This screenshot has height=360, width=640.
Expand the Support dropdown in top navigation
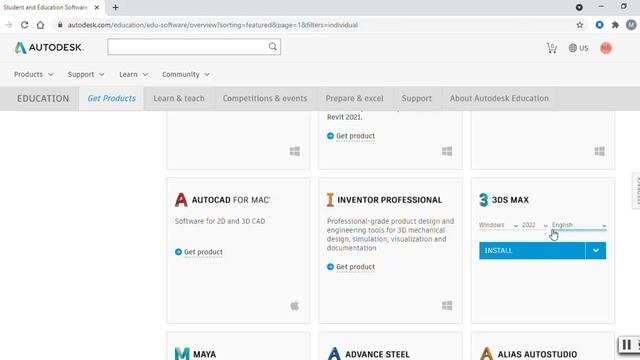[x=86, y=74]
